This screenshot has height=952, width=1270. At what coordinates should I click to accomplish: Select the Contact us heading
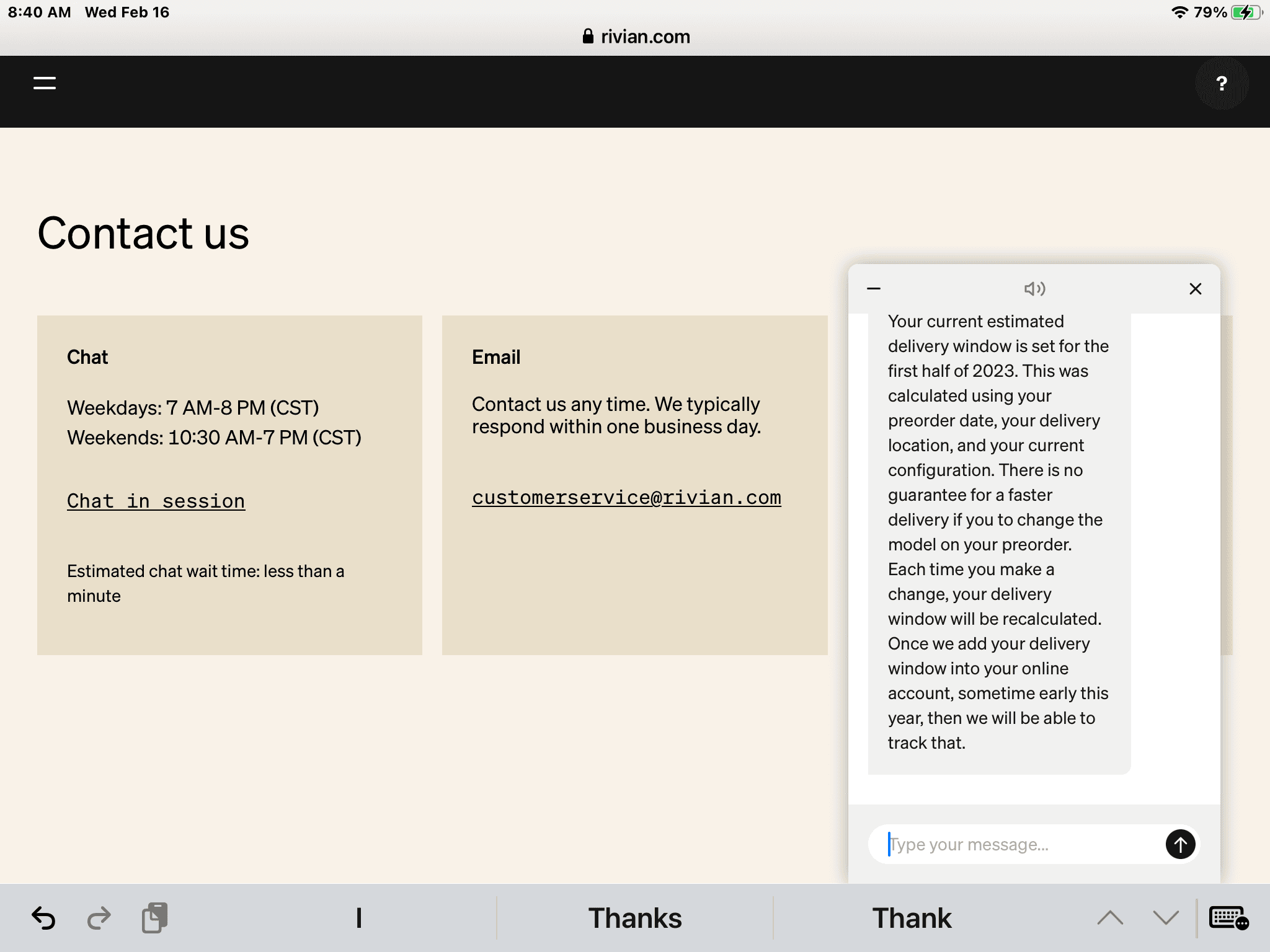[x=143, y=233]
